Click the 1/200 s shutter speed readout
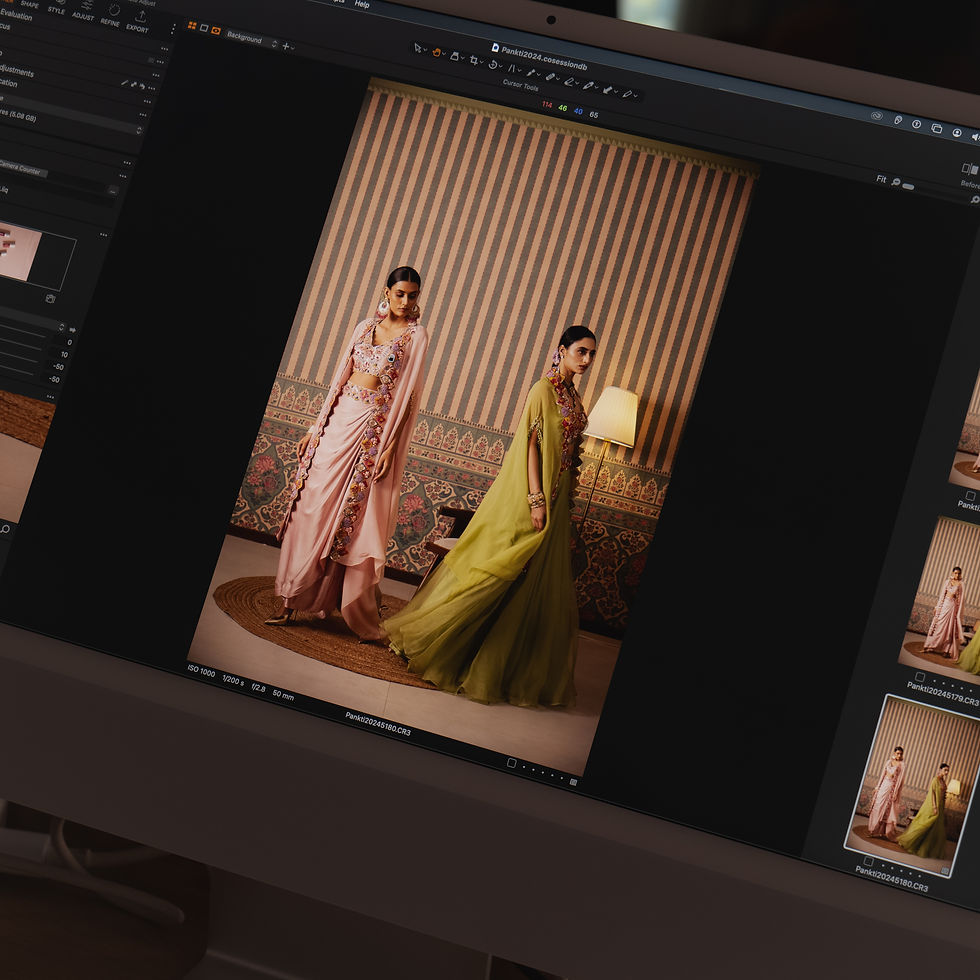Screen dimensions: 980x980 (233, 680)
